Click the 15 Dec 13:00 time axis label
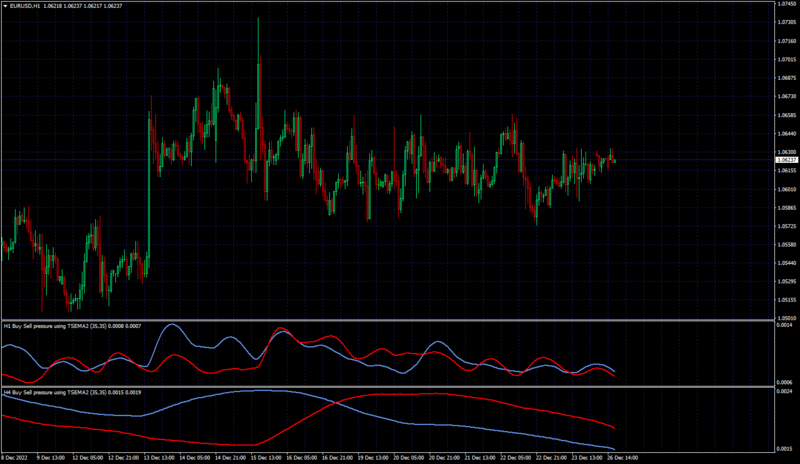The image size is (800, 464). 266,458
